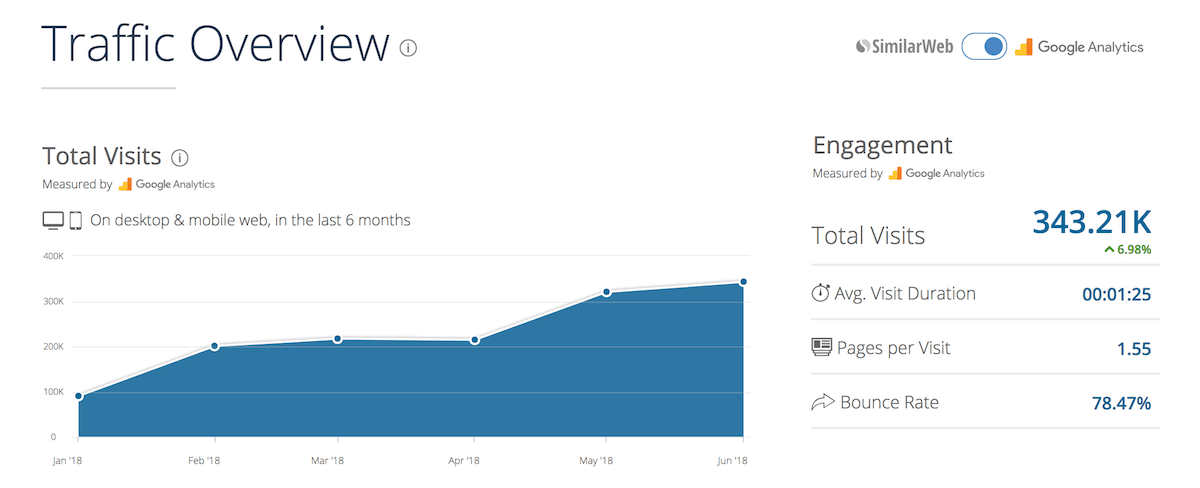
Task: Click the 78.47% bounce rate value
Action: coord(1121,404)
